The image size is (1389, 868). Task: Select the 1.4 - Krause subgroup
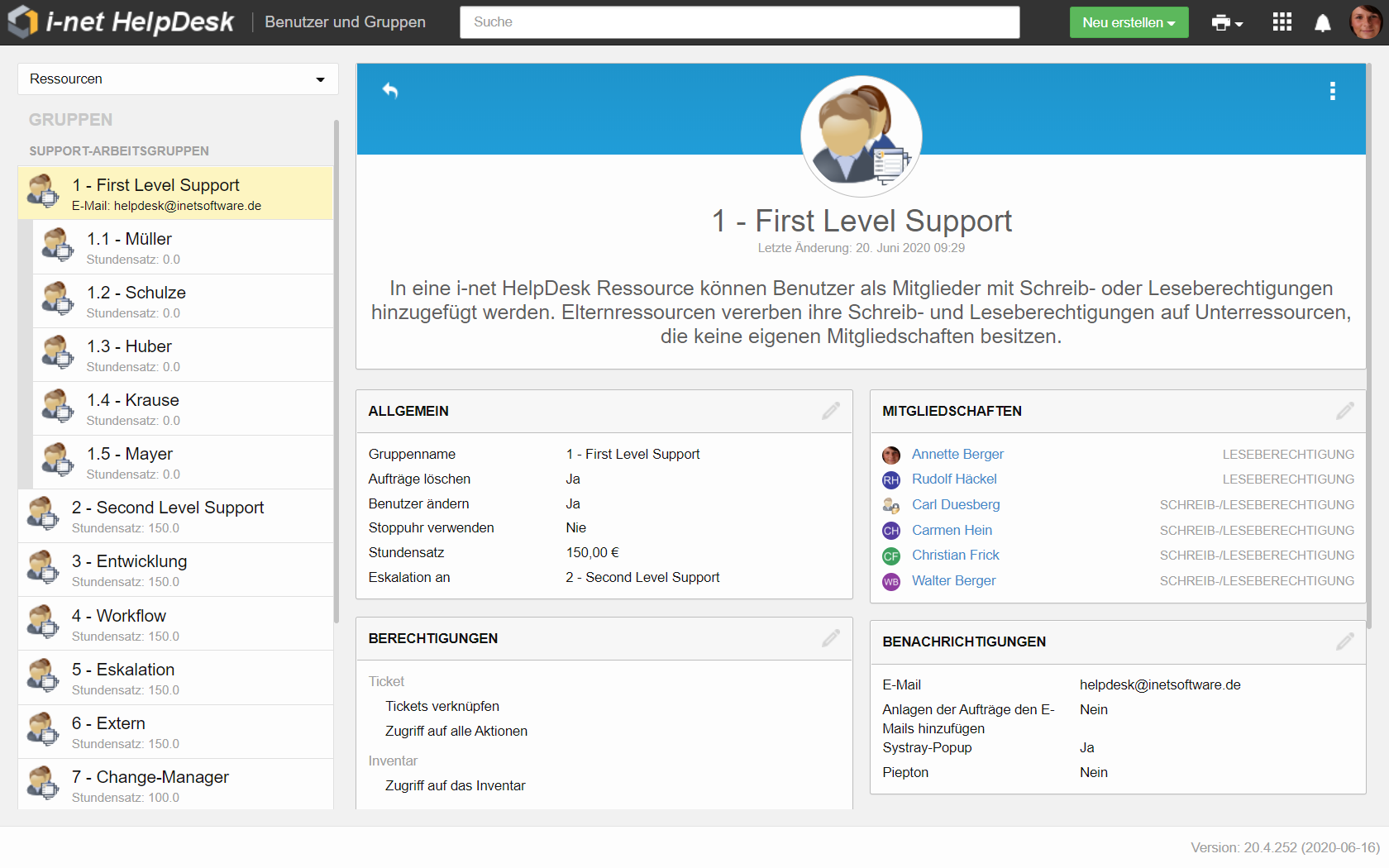click(183, 408)
